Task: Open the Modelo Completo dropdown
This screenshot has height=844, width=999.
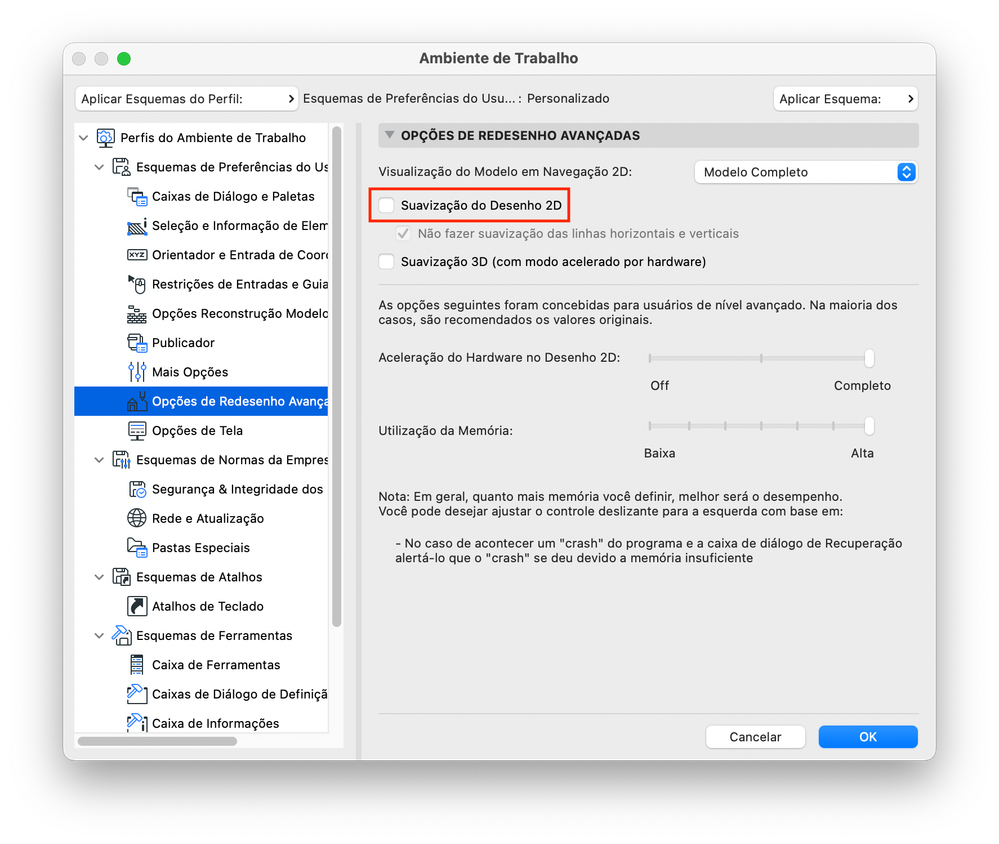Action: tap(806, 172)
